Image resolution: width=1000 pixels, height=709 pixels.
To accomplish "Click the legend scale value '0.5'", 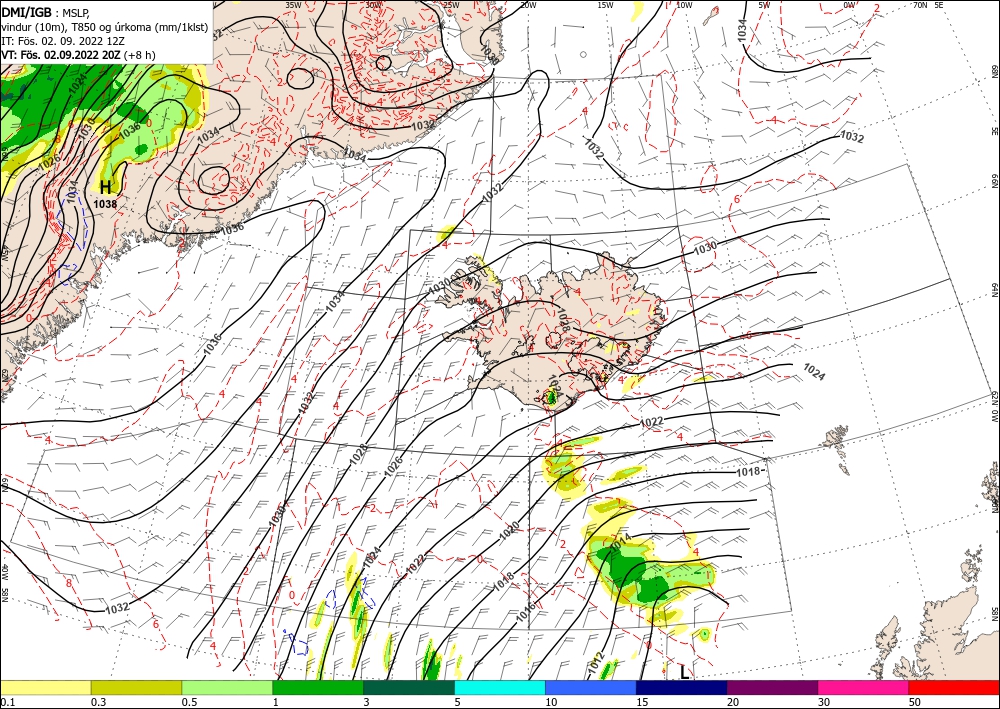I will (x=189, y=702).
